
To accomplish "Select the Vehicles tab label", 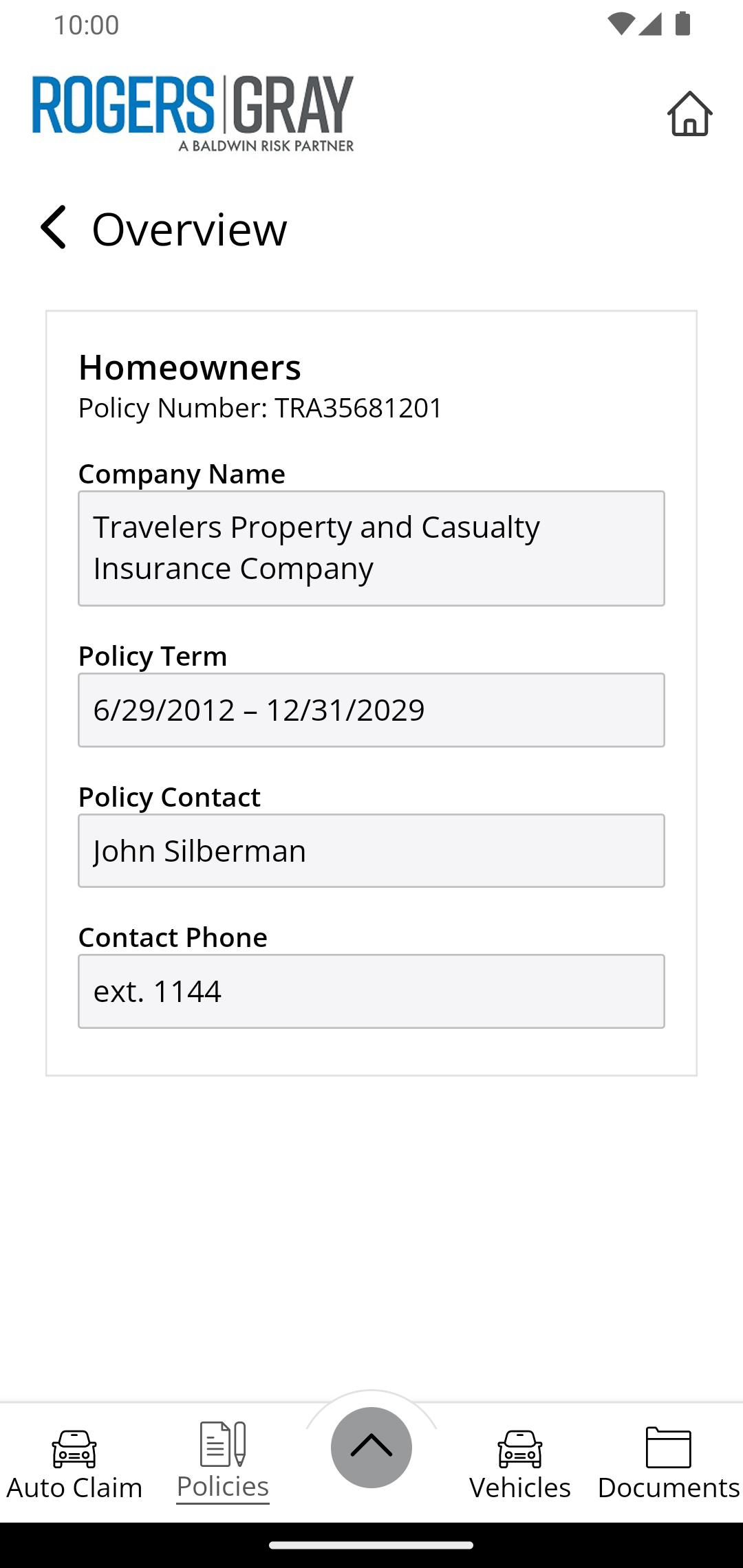I will pos(520,1488).
